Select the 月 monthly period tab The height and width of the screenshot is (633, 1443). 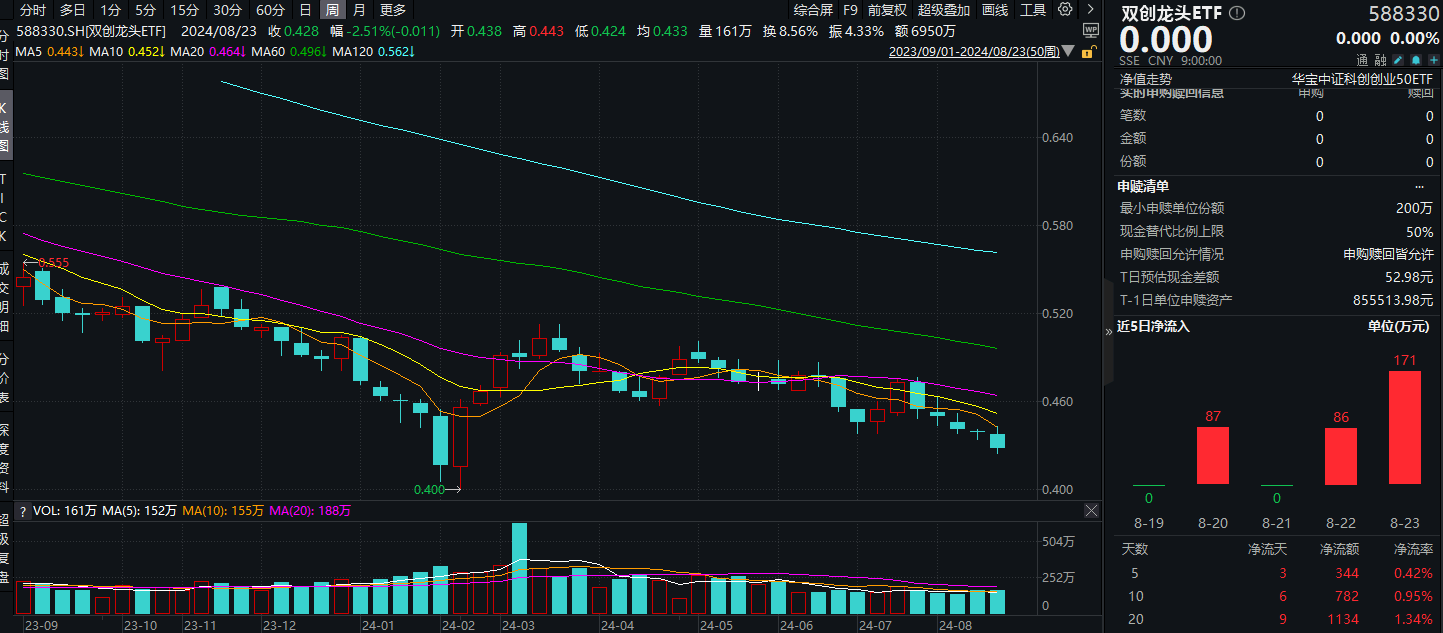(358, 10)
